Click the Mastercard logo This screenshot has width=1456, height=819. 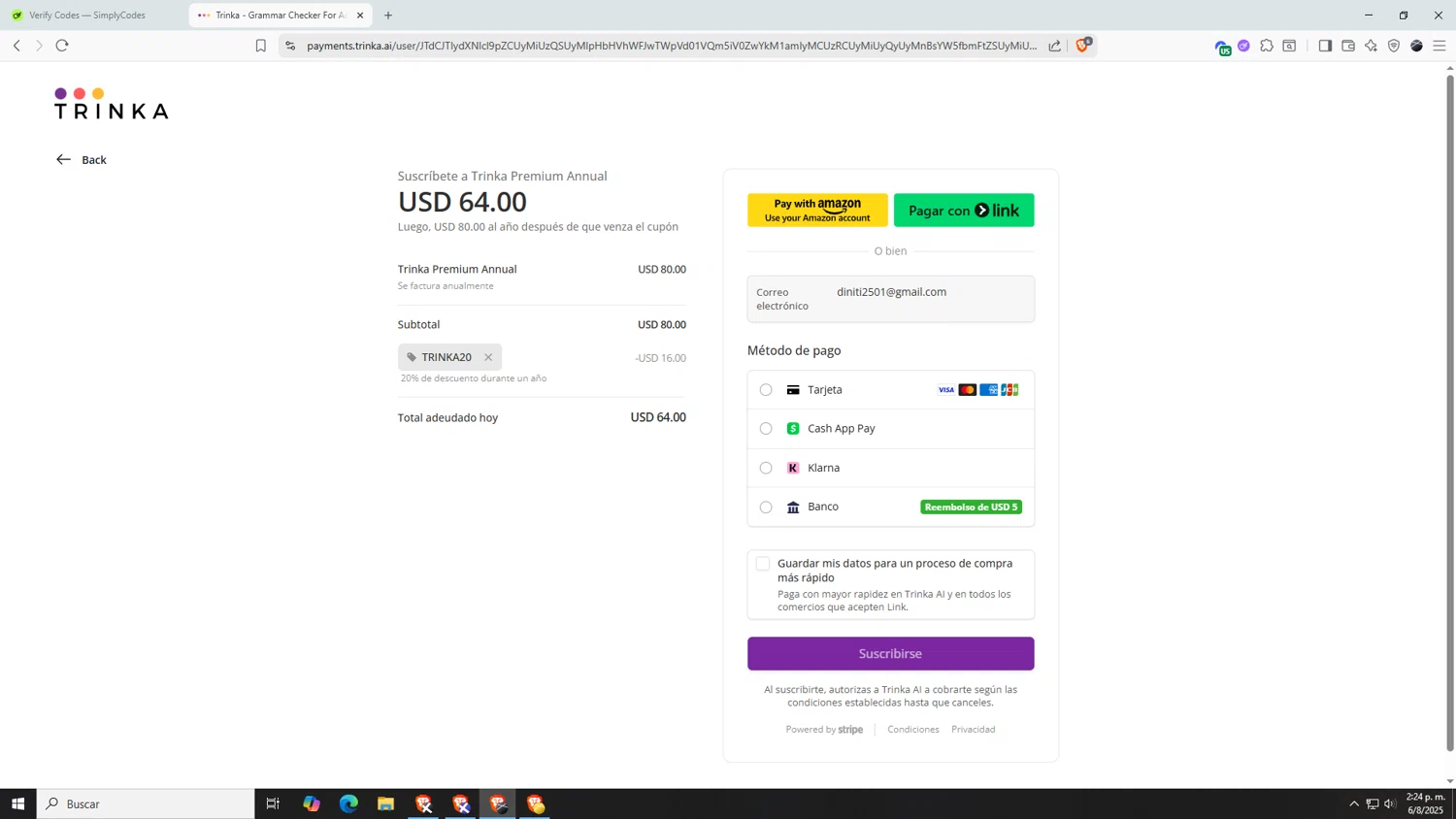(968, 390)
